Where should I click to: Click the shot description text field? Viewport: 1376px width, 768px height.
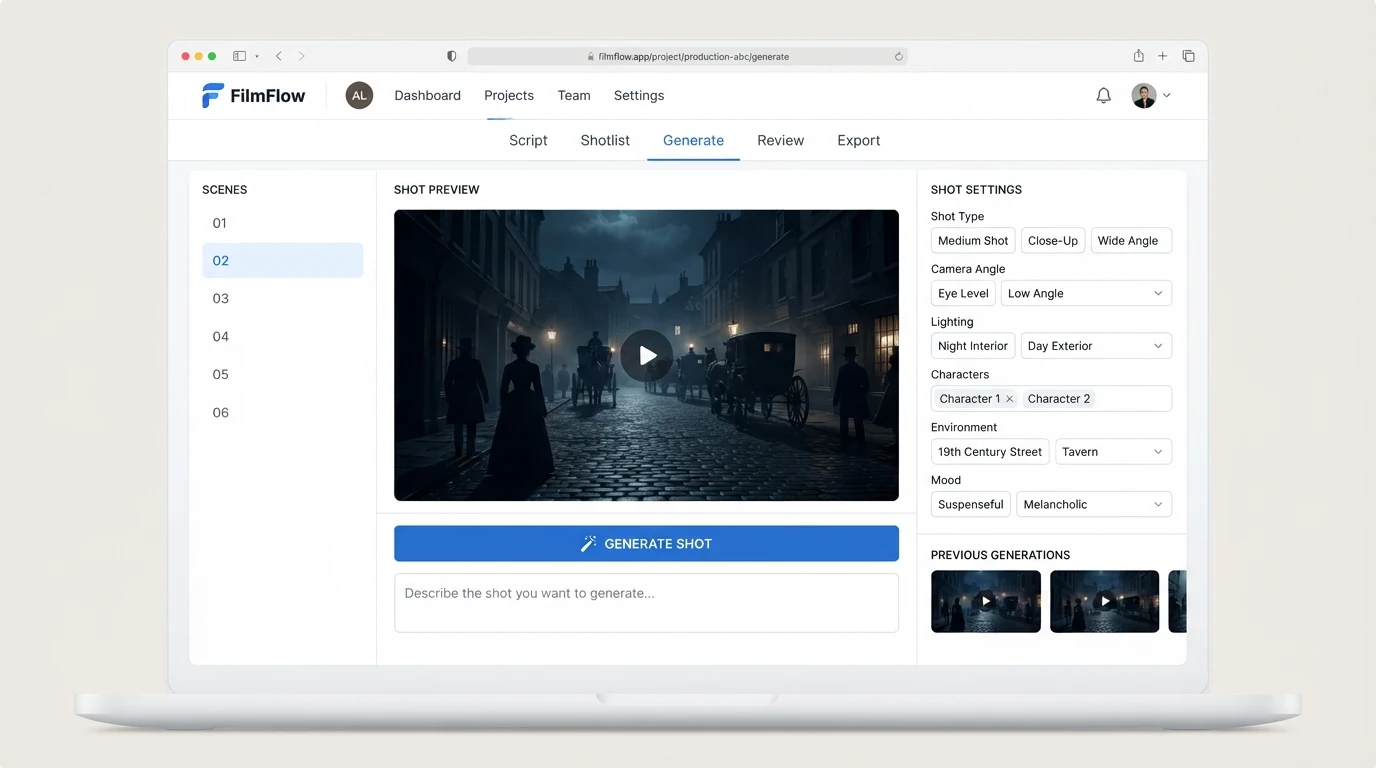click(646, 603)
